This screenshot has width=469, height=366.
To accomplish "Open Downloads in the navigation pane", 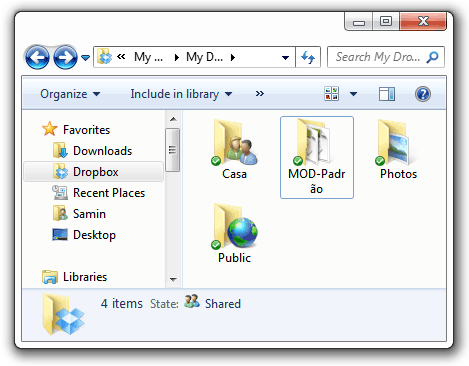I will [x=102, y=151].
